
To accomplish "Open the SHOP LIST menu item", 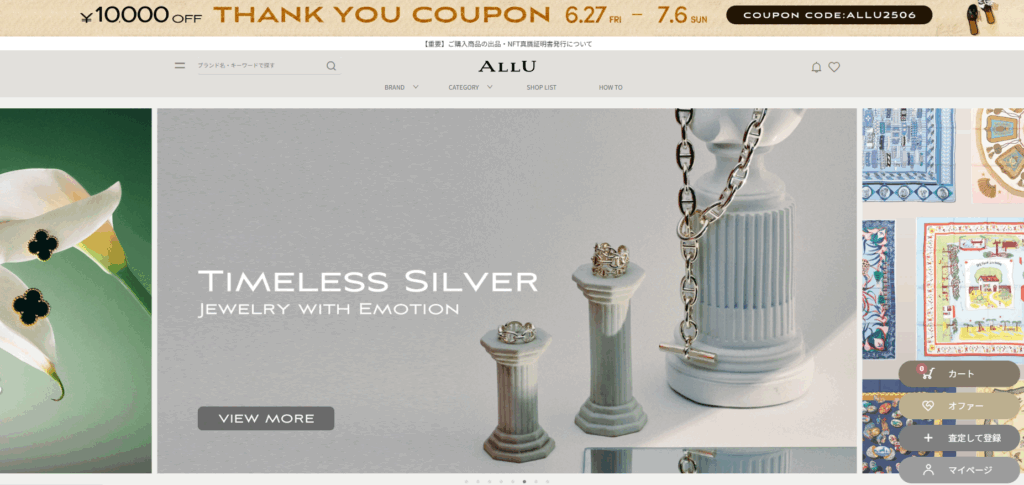I will tap(541, 87).
